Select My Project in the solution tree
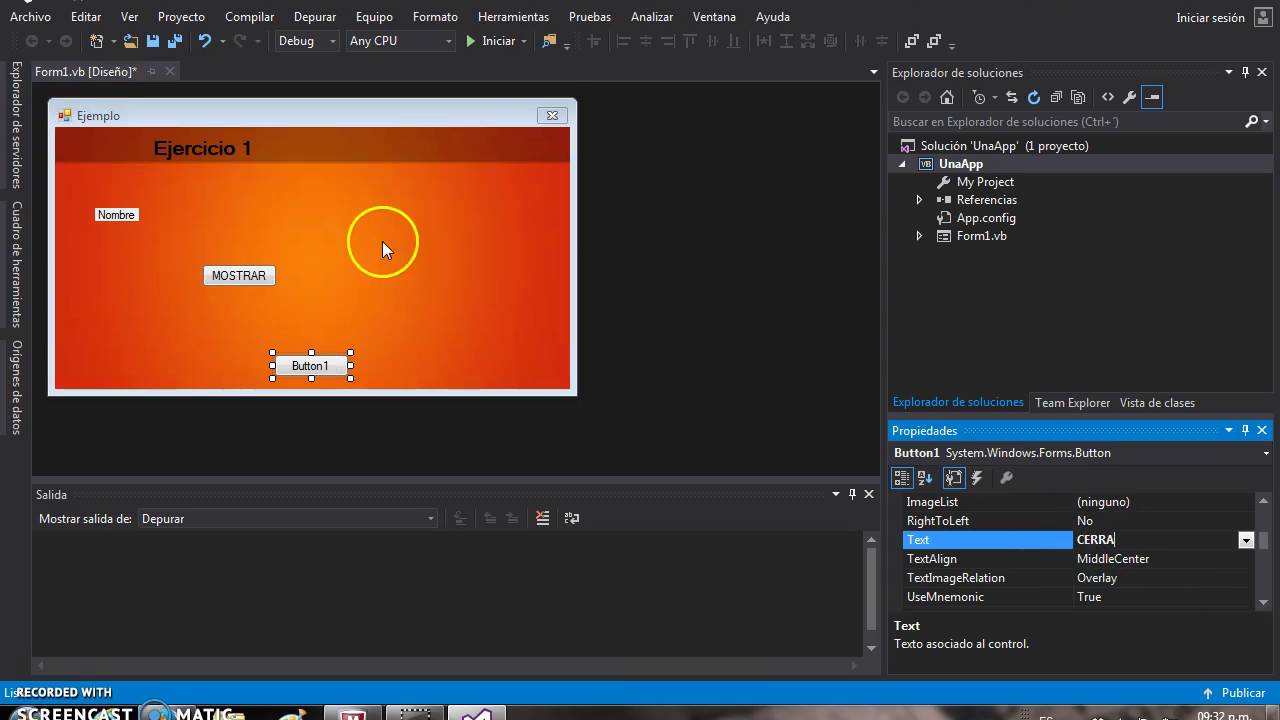The image size is (1280, 720). click(985, 182)
